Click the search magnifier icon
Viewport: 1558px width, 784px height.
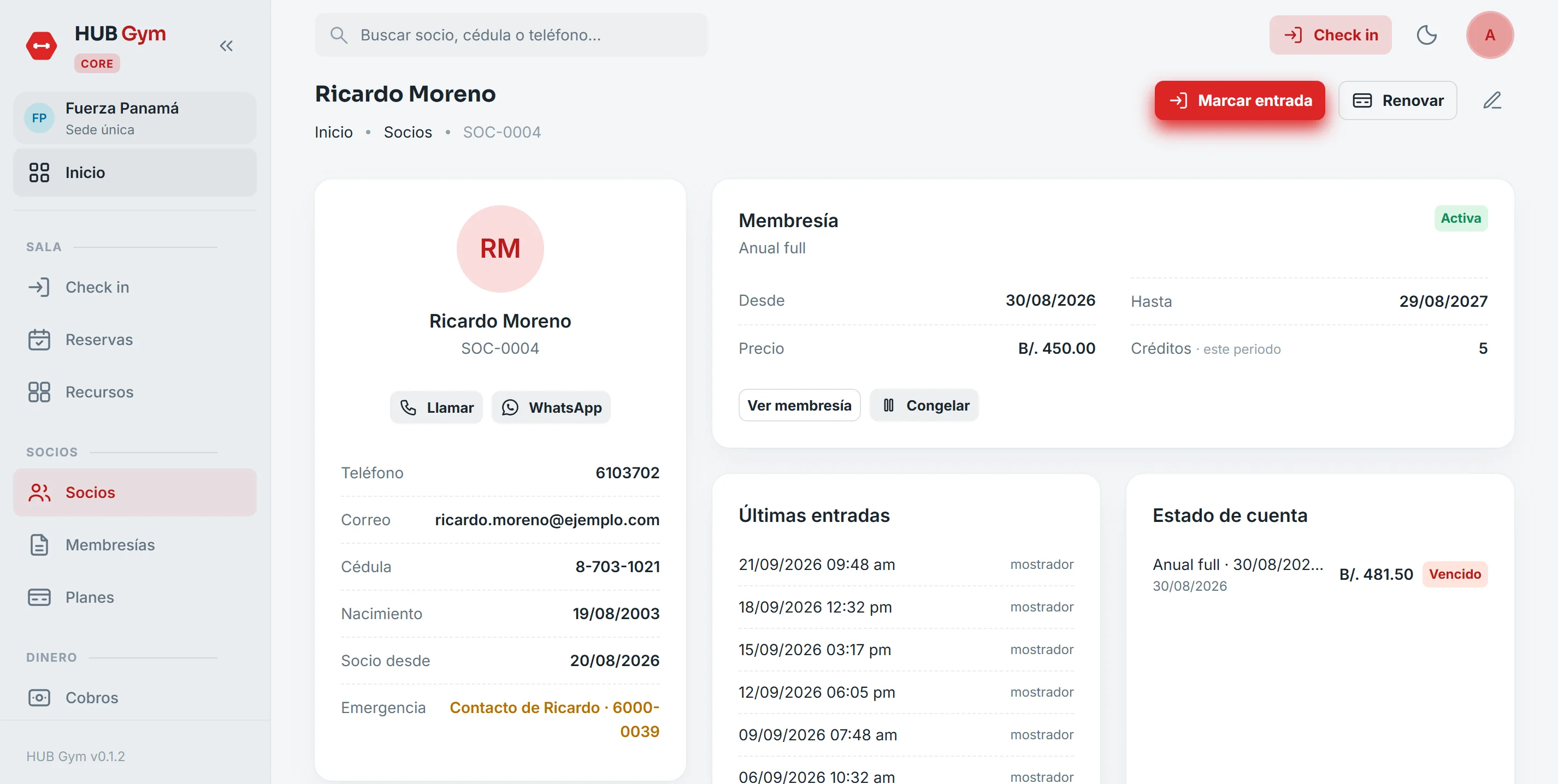[x=339, y=35]
